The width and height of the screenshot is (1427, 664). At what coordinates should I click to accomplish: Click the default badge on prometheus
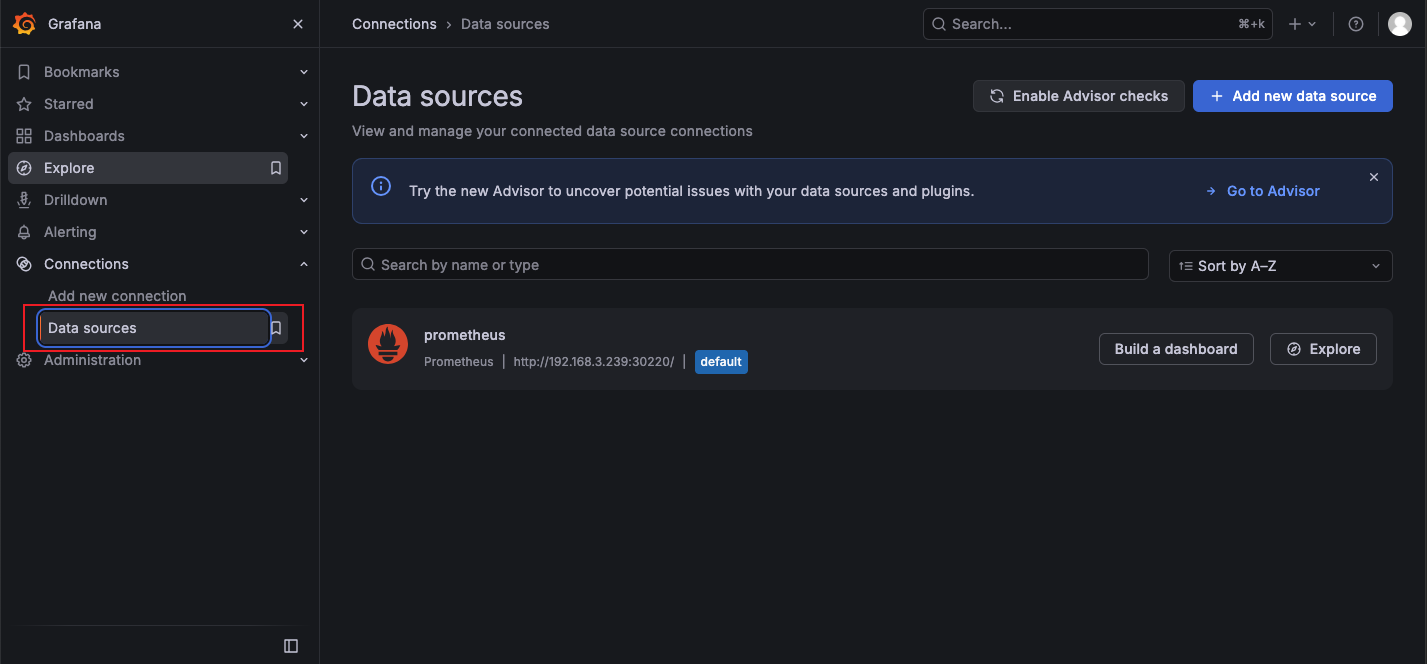click(x=721, y=362)
